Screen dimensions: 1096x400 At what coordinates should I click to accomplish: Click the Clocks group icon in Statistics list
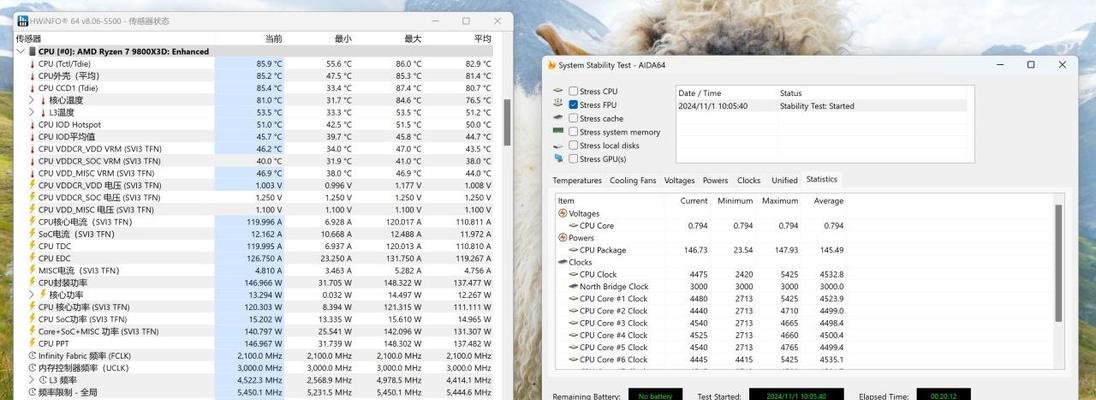(x=563, y=262)
